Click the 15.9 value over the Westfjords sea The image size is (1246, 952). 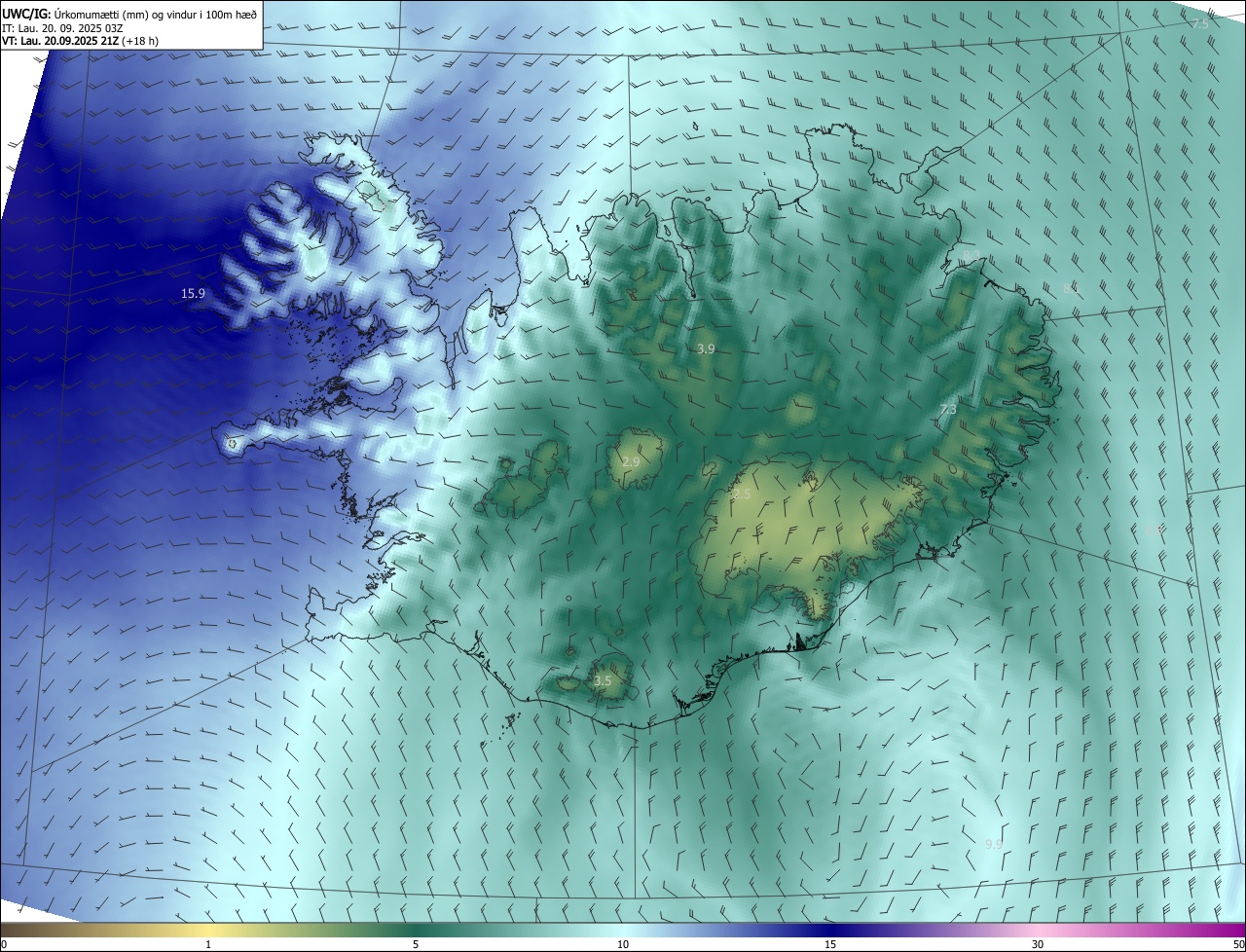point(193,293)
